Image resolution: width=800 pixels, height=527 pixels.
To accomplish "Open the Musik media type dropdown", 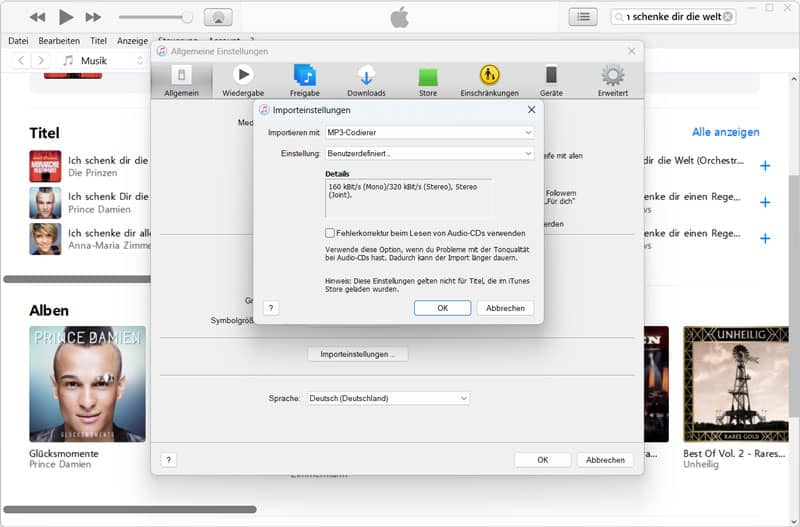I will [x=102, y=61].
